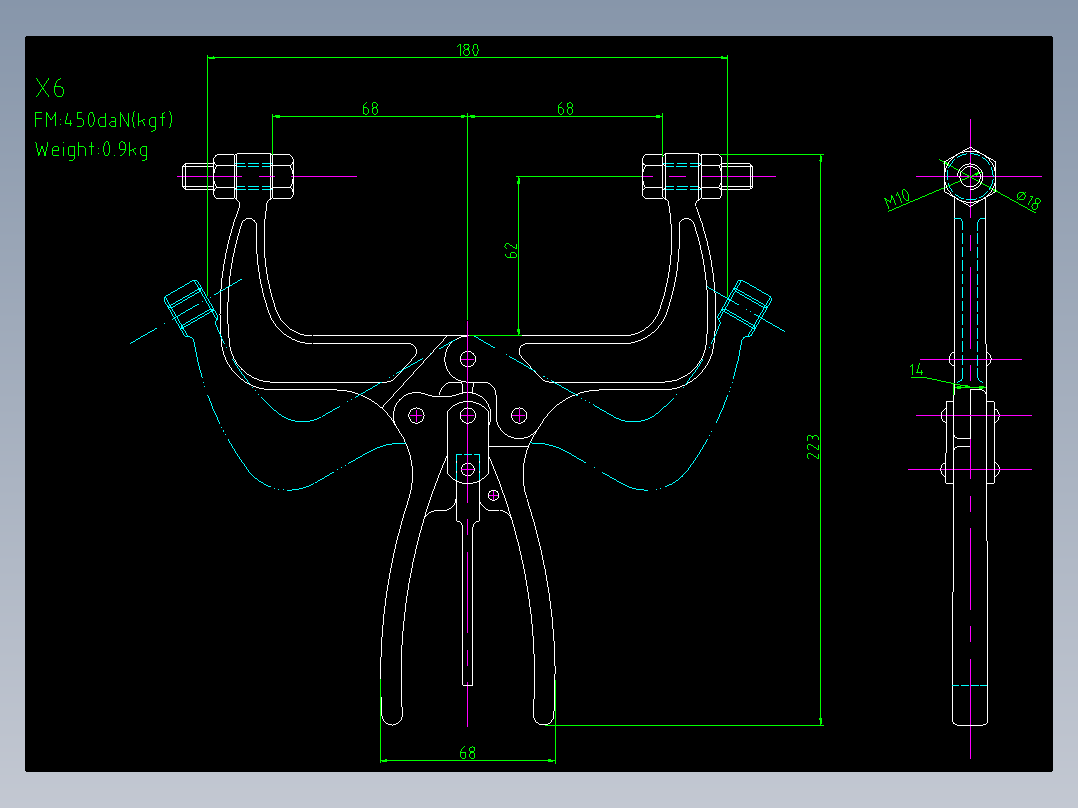
Task: Click the "223" overall height dimension
Action: coord(813,447)
